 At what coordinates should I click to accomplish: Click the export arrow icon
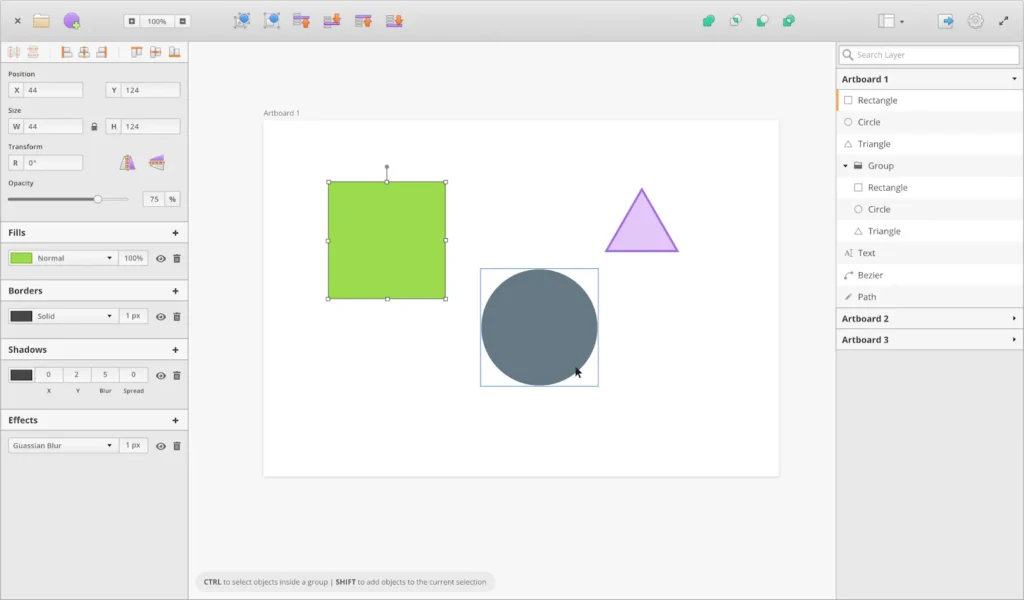tap(945, 20)
